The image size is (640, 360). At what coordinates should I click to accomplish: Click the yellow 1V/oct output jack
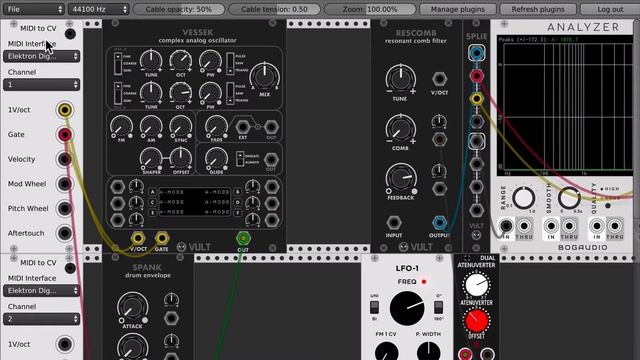tap(64, 110)
